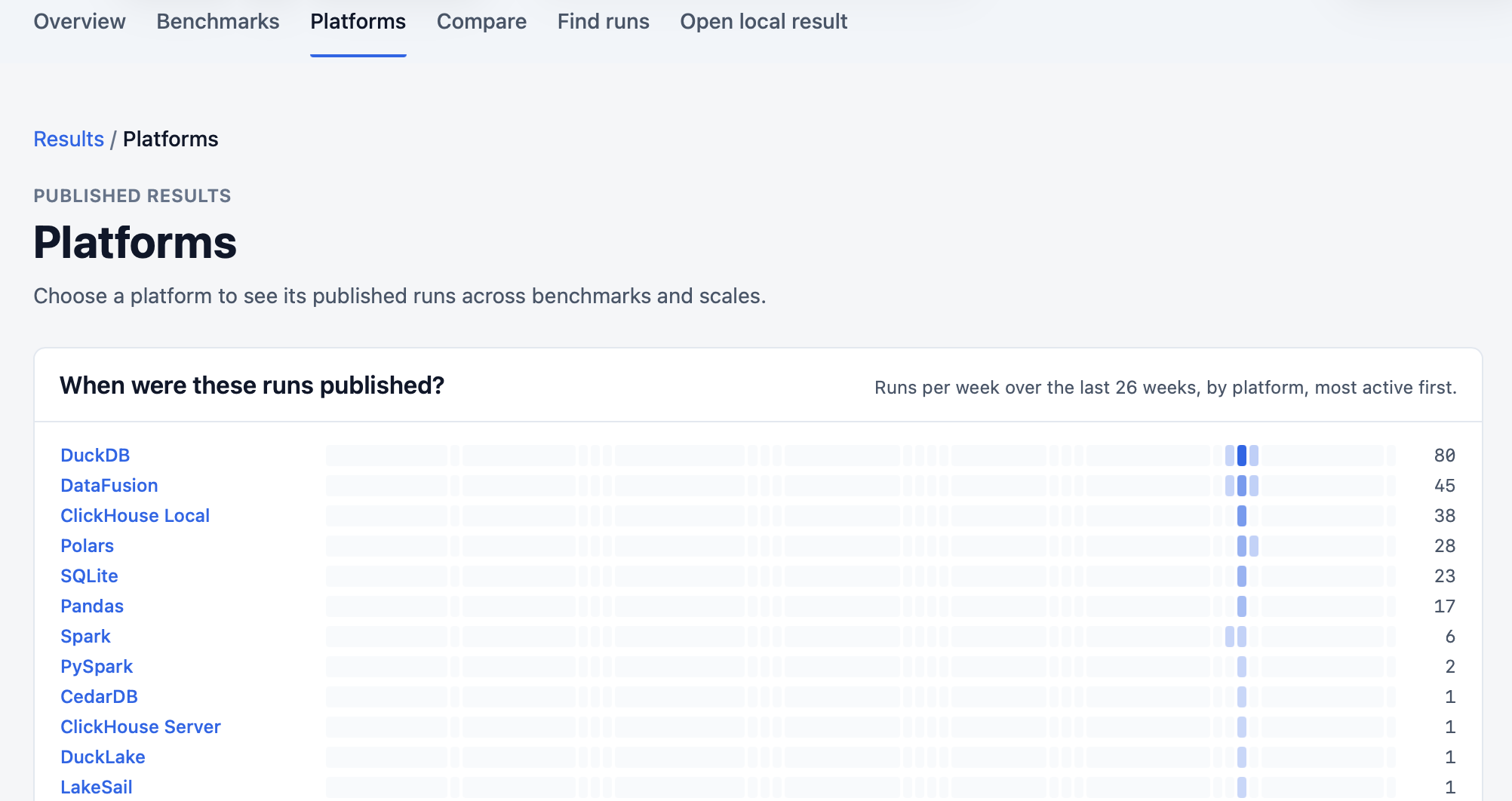This screenshot has height=801, width=1512.
Task: Click the run count 17 for Pandas
Action: (x=1444, y=606)
